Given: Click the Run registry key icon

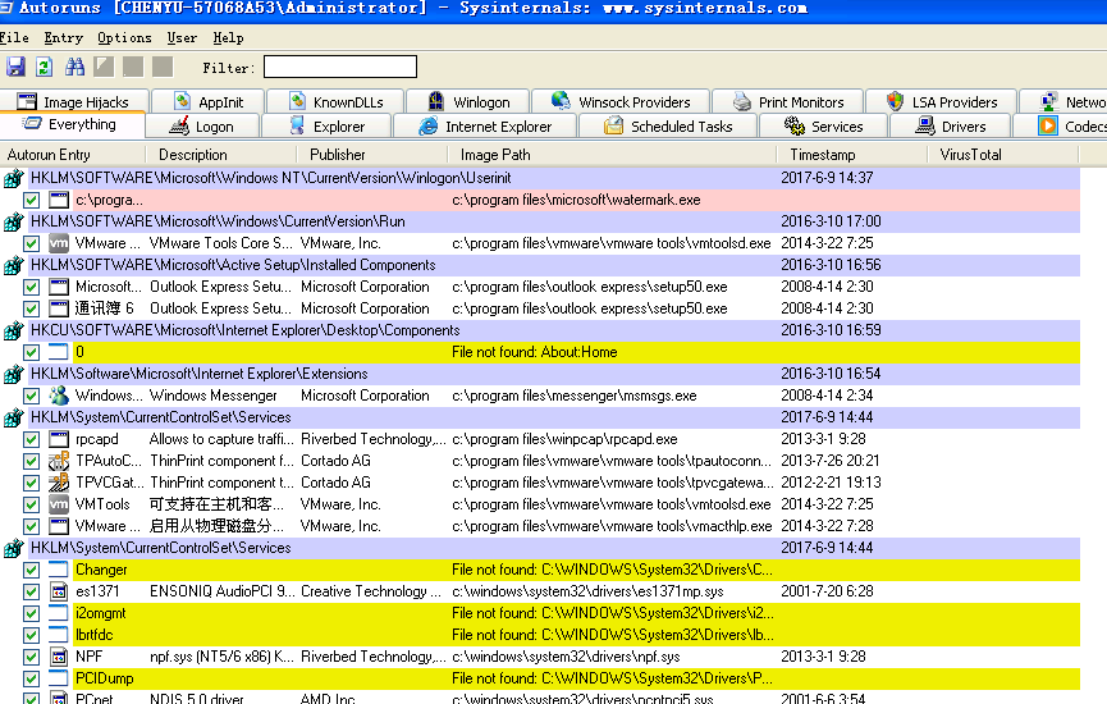Looking at the screenshot, I should click(13, 222).
